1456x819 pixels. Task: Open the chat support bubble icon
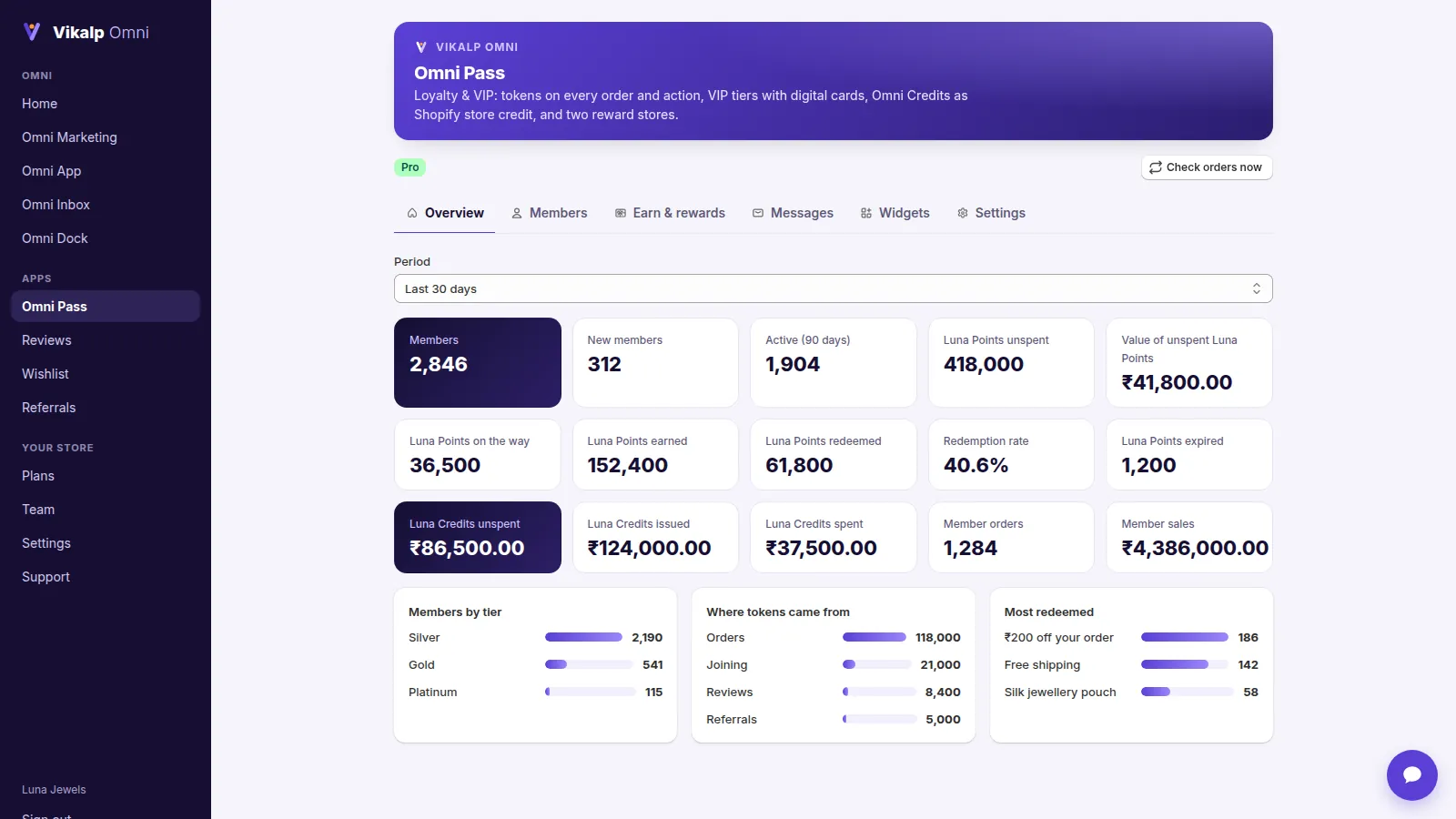(1411, 774)
